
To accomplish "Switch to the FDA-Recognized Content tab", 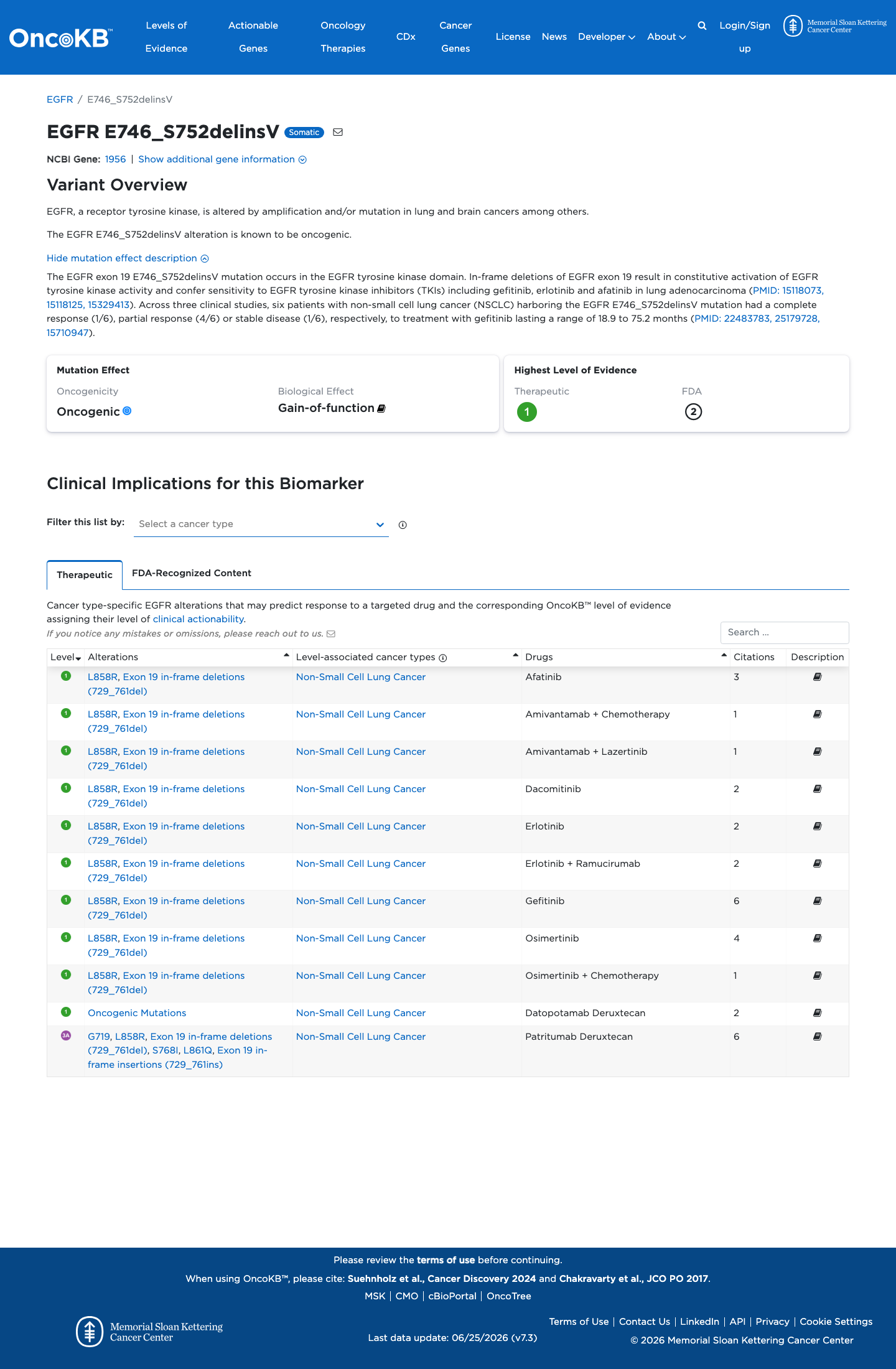I will (x=192, y=573).
